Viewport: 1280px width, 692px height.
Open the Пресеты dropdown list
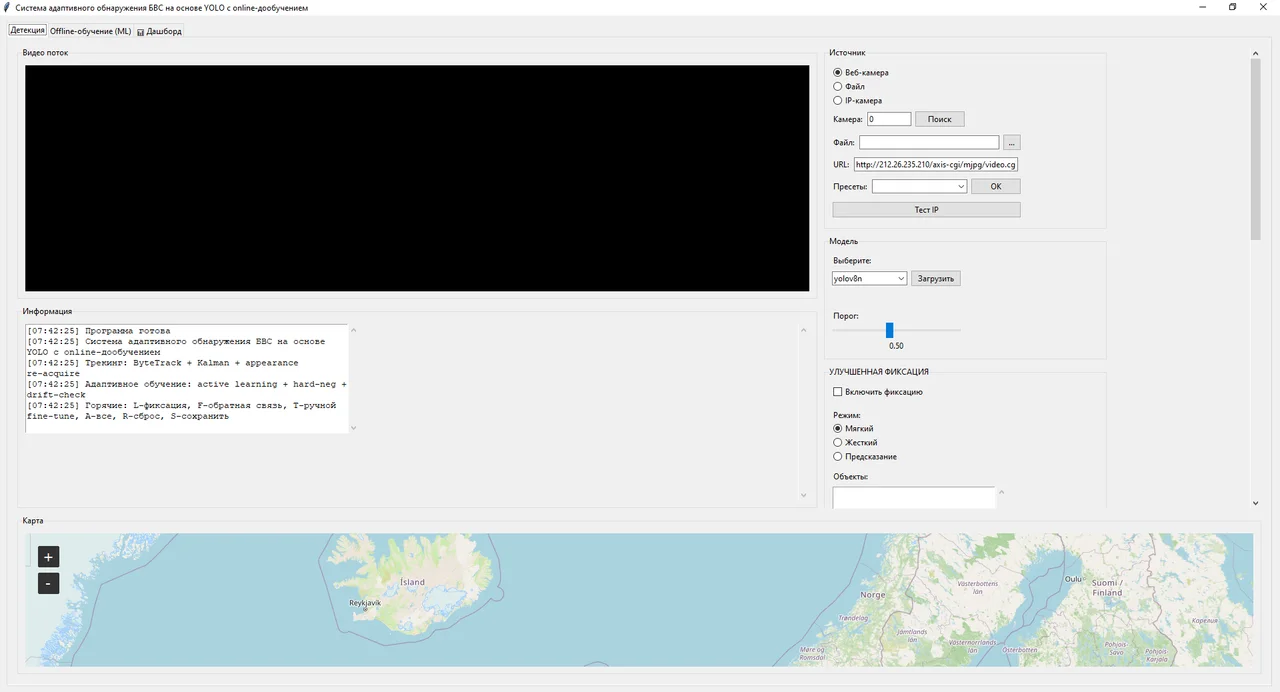point(919,186)
